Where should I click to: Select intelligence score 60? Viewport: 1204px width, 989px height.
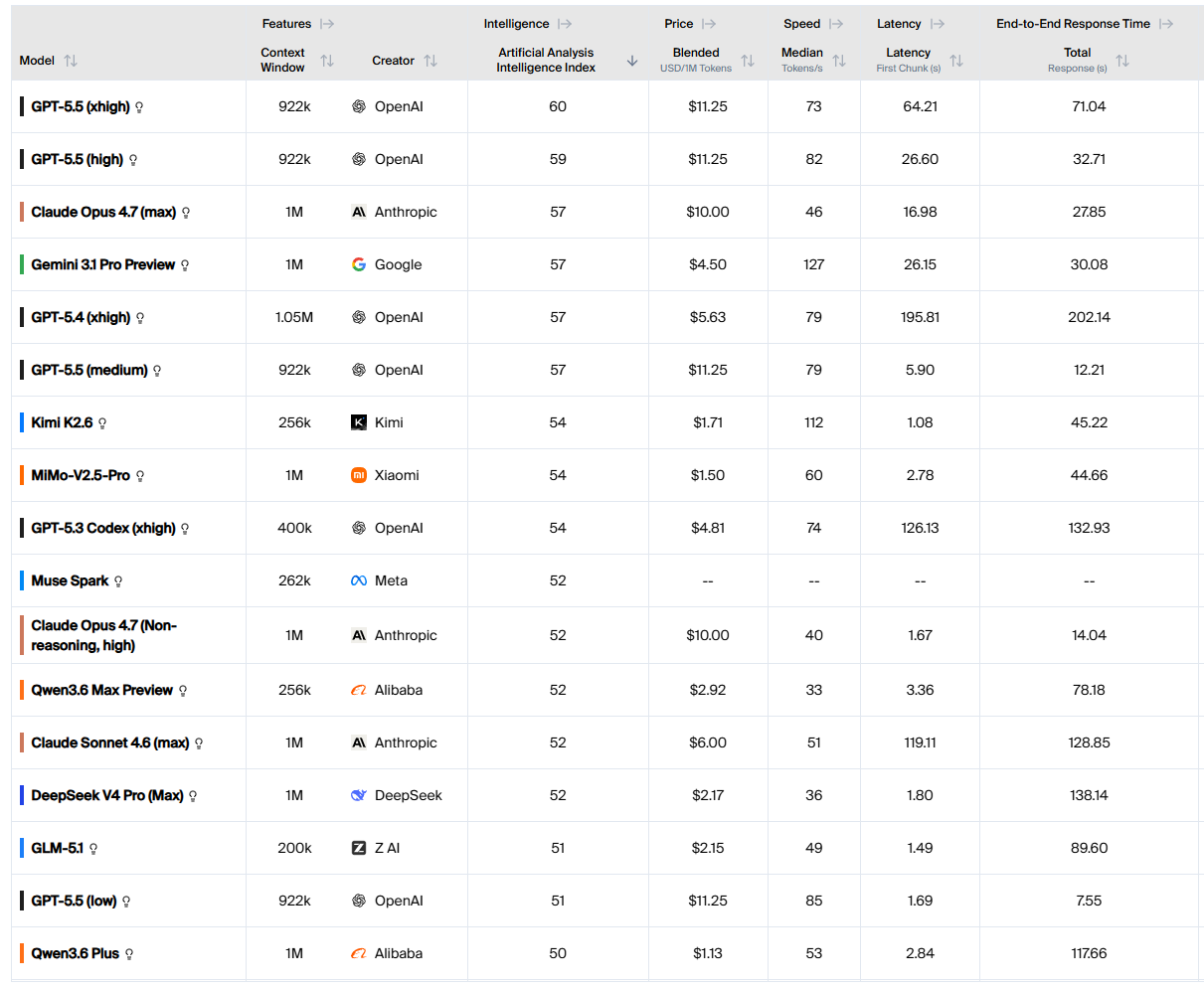click(x=558, y=106)
